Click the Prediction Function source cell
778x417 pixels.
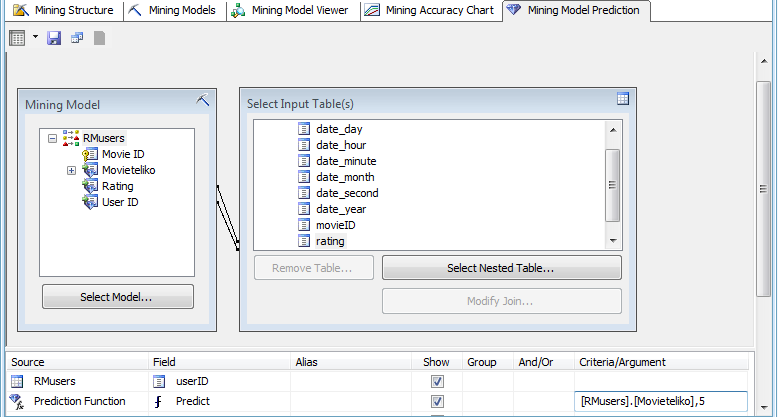coord(78,401)
